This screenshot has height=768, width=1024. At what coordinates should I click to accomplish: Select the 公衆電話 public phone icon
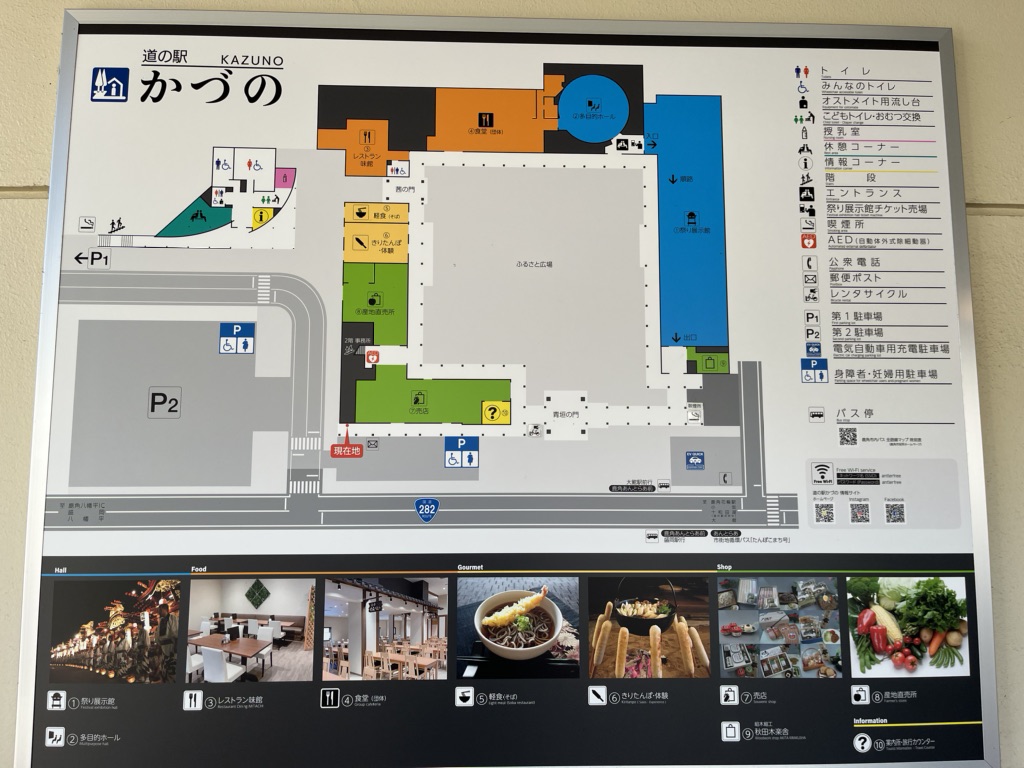tap(809, 262)
